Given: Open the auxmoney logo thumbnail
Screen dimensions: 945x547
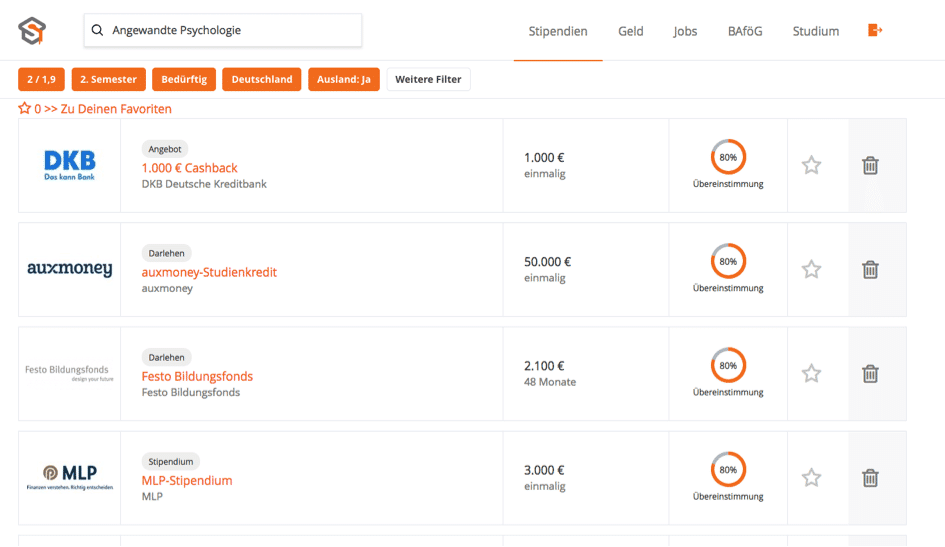Looking at the screenshot, I should click(69, 269).
